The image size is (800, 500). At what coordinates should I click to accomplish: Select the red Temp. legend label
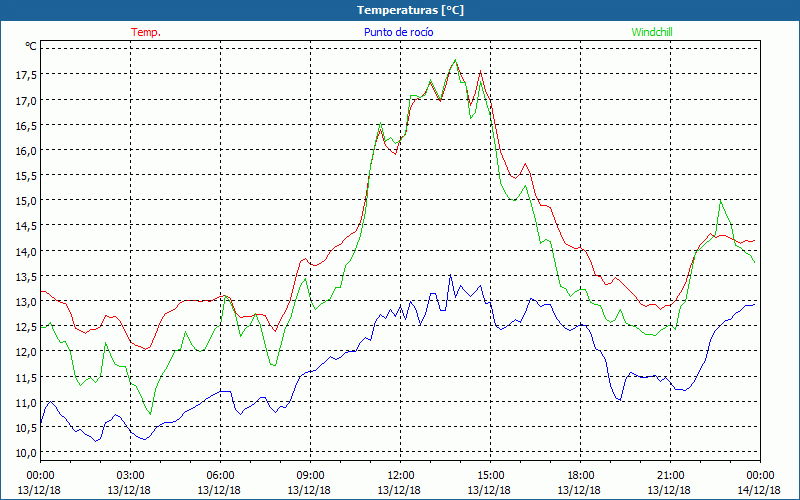coord(146,32)
